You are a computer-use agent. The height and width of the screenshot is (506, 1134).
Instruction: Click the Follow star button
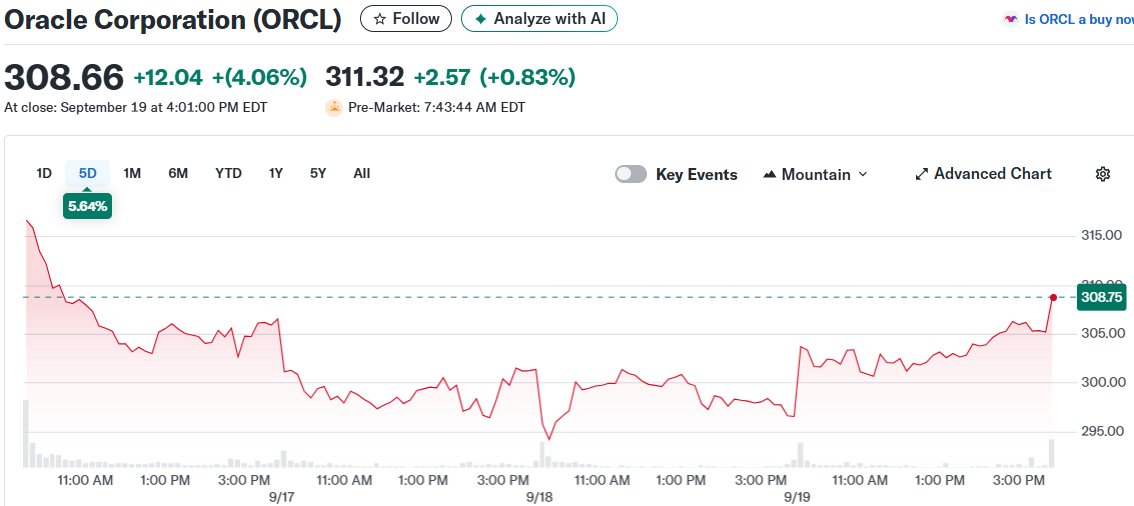coord(406,19)
